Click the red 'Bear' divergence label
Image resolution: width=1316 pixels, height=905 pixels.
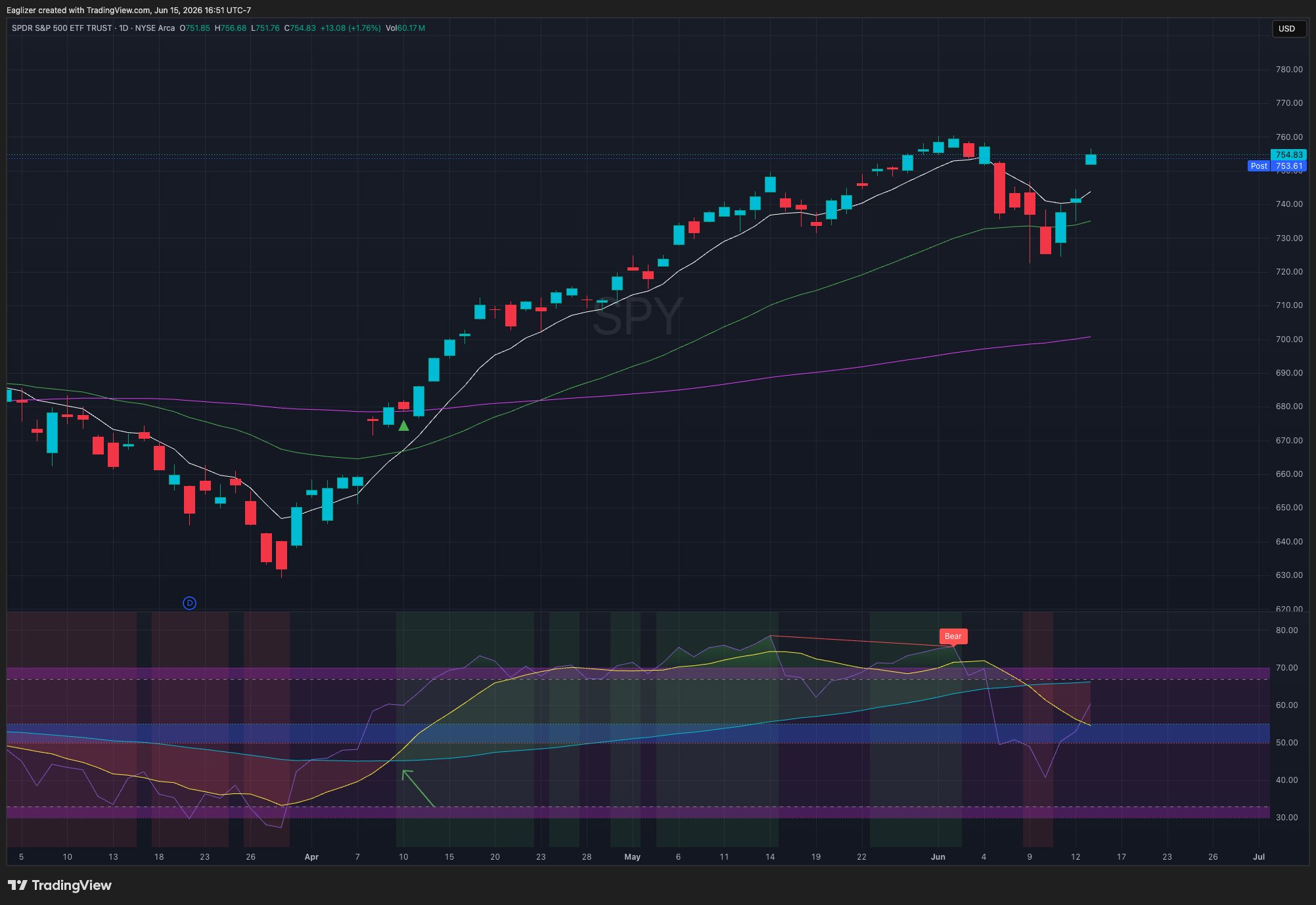click(x=953, y=636)
